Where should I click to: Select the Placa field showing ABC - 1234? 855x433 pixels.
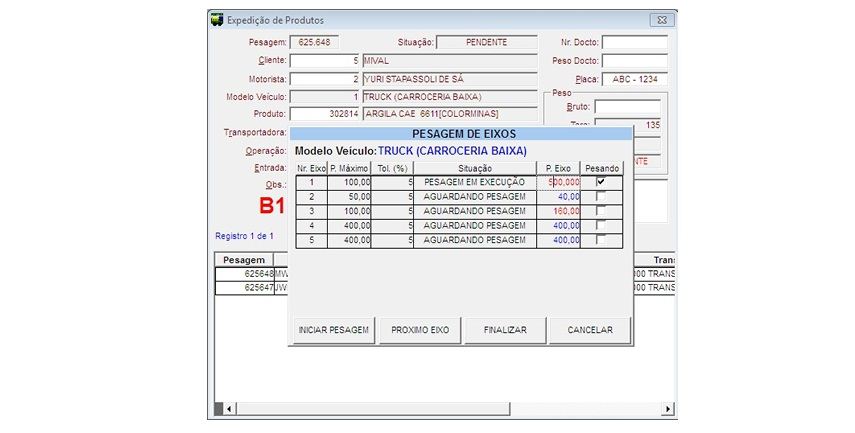coord(634,80)
